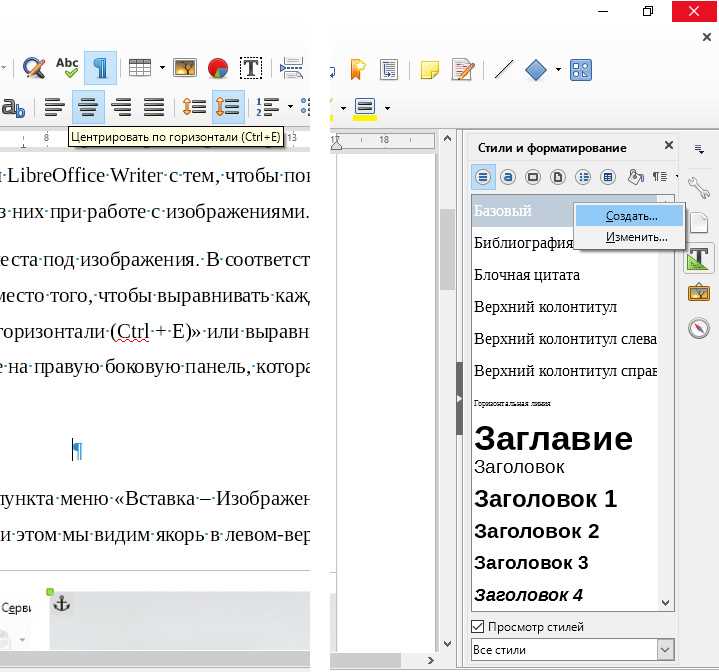Show Table Styles in the styles panel
The width and height of the screenshot is (719, 672).
[608, 177]
